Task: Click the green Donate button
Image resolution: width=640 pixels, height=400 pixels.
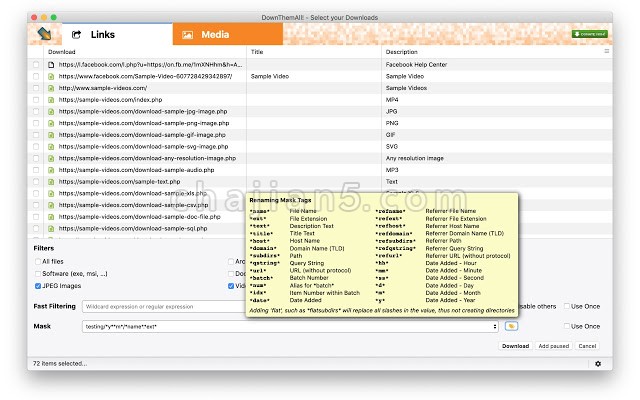Action: (x=589, y=34)
